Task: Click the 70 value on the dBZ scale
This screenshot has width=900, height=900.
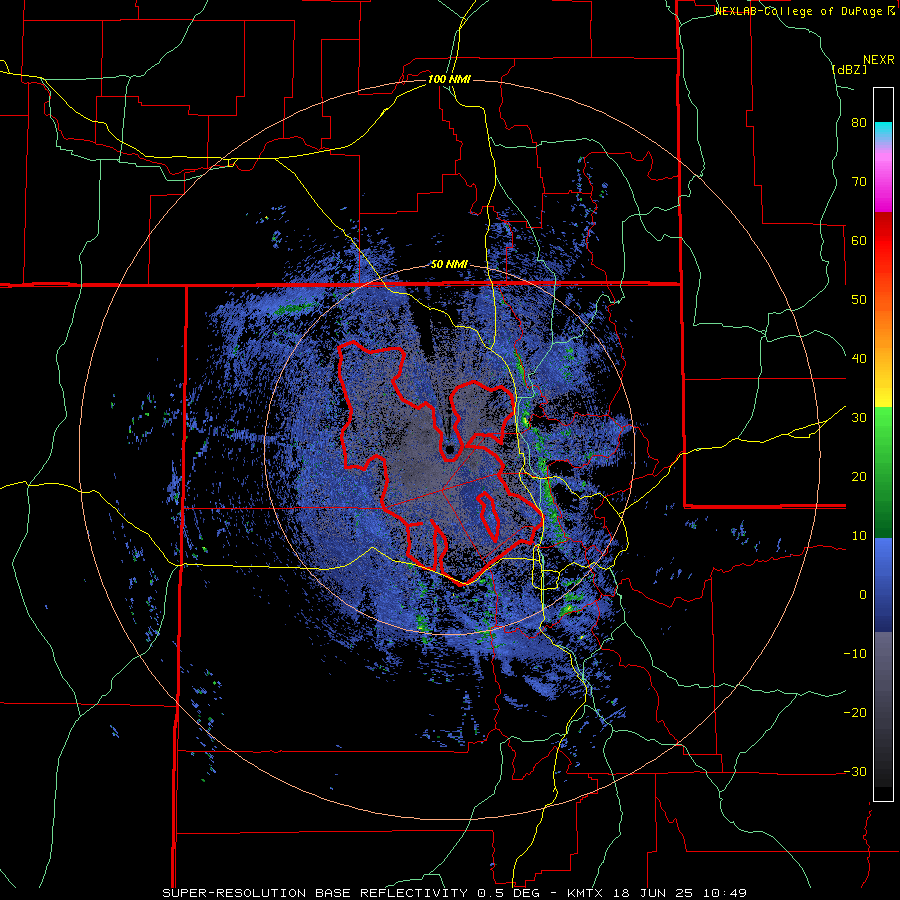Action: [859, 181]
